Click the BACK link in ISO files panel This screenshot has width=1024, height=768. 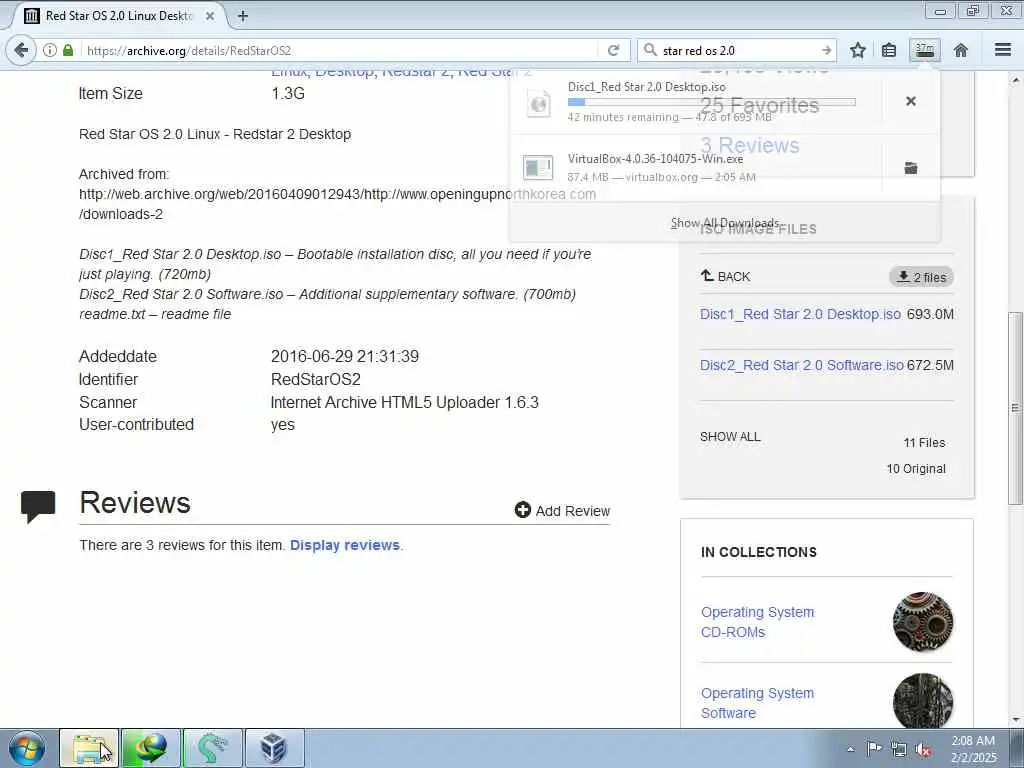pyautogui.click(x=726, y=276)
